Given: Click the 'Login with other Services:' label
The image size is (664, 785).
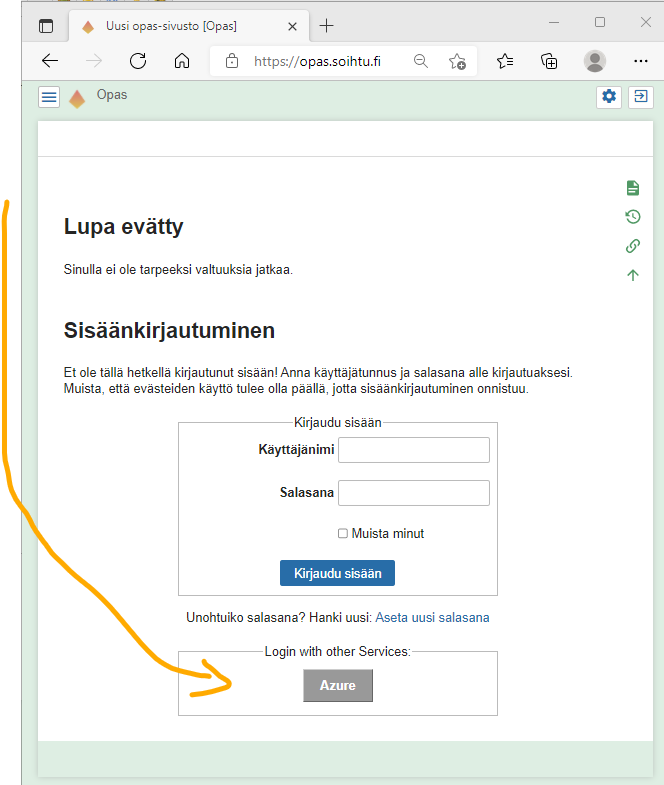Looking at the screenshot, I should click(x=338, y=651).
